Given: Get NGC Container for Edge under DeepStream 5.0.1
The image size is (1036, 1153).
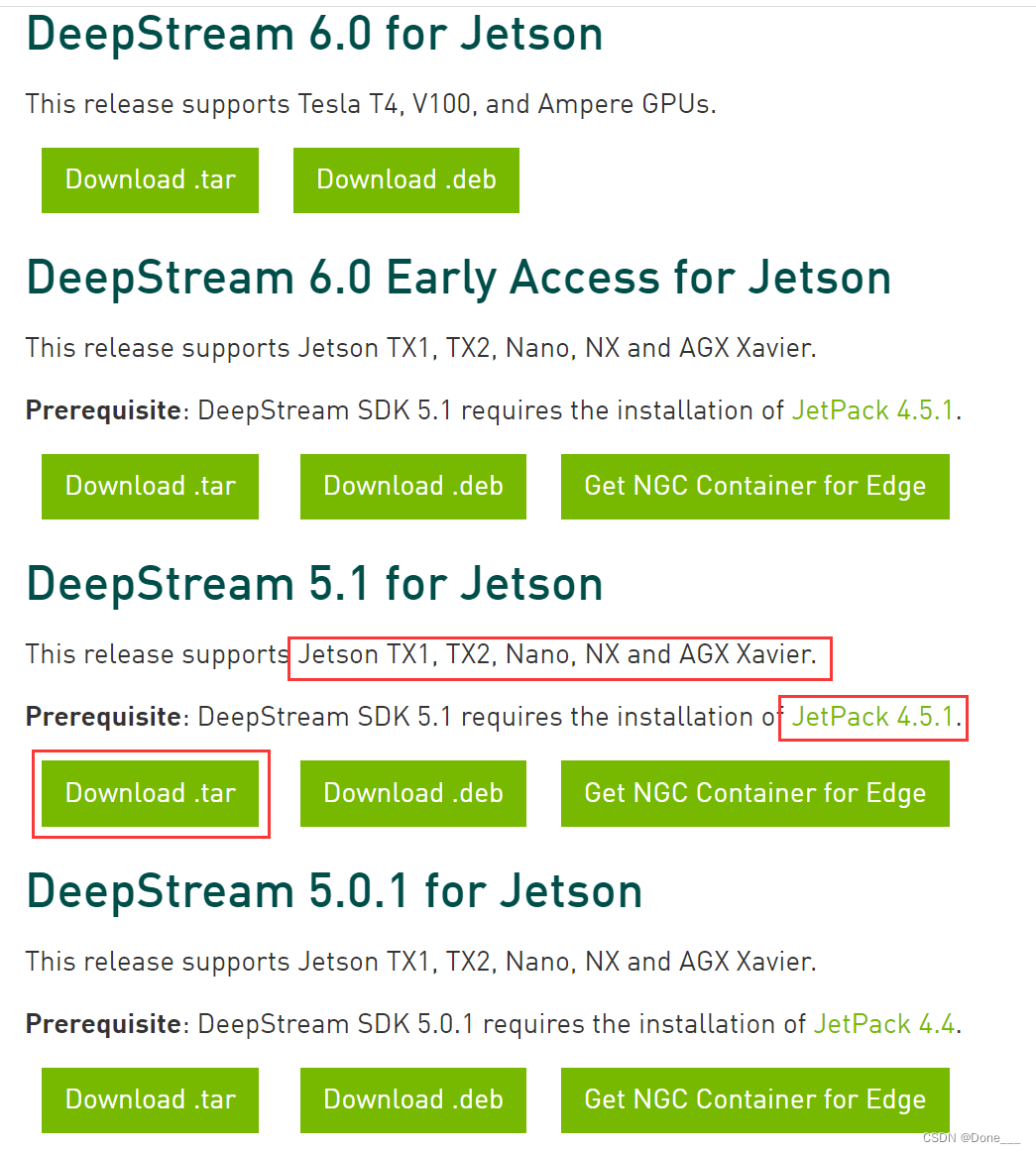Looking at the screenshot, I should point(754,1099).
